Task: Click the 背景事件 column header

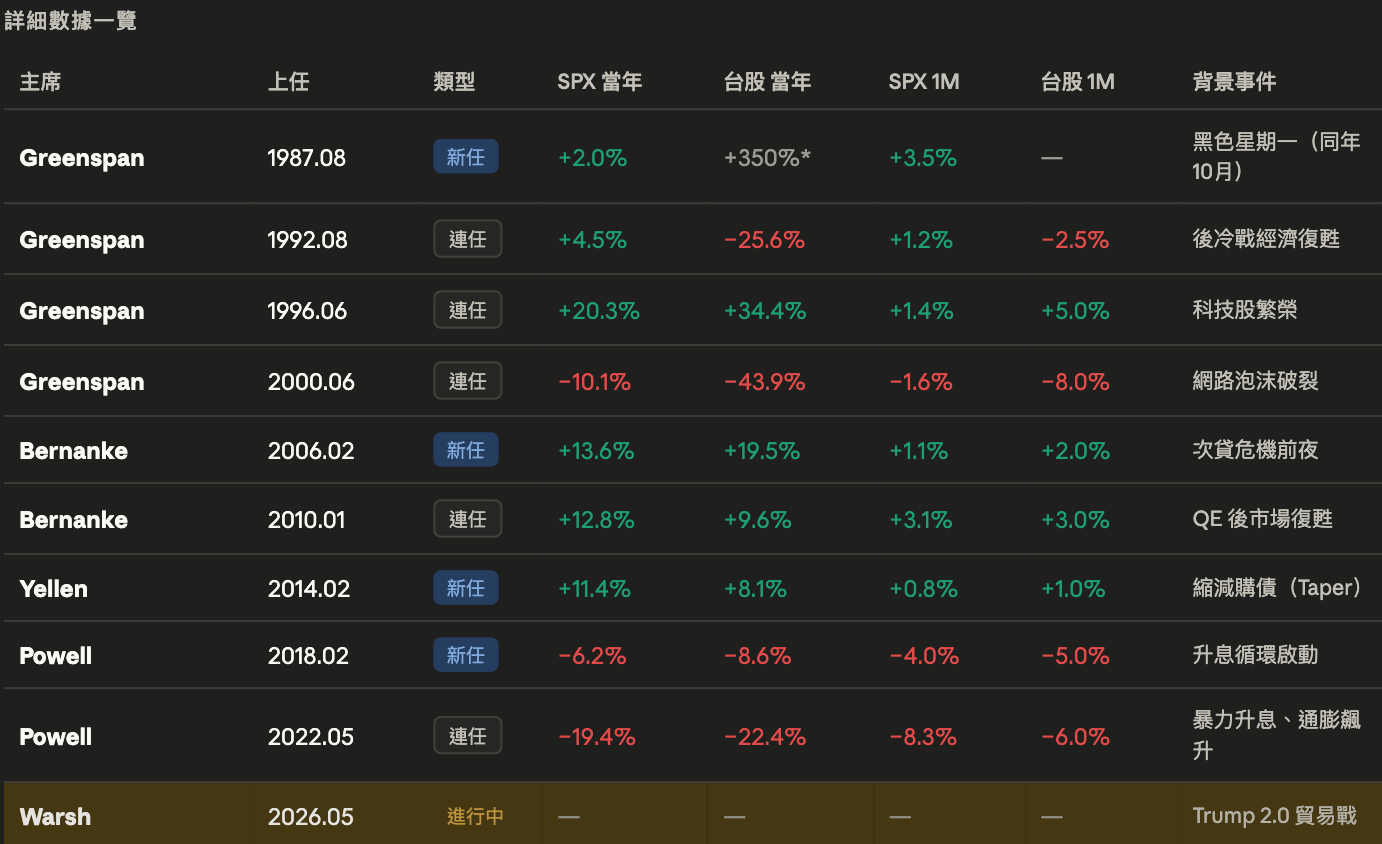Action: coord(1234,82)
